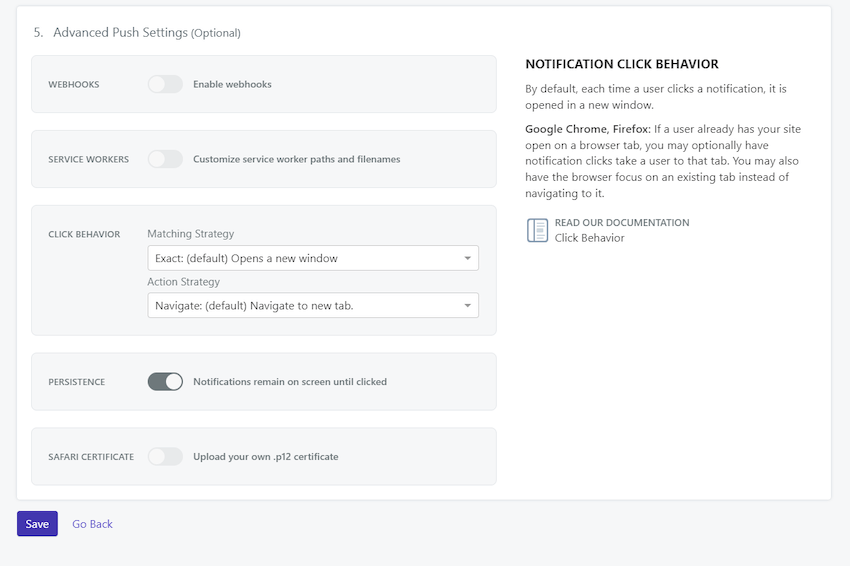Click the Save button
Image resolution: width=850 pixels, height=566 pixels.
coord(37,524)
